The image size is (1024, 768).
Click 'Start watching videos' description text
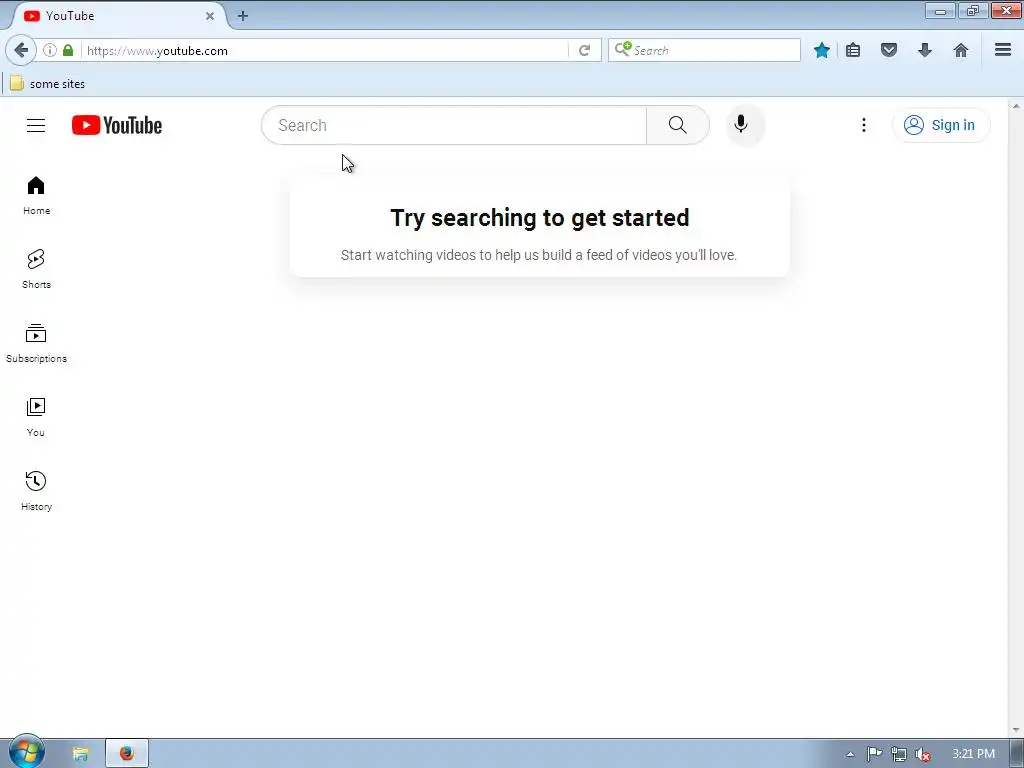coord(539,255)
